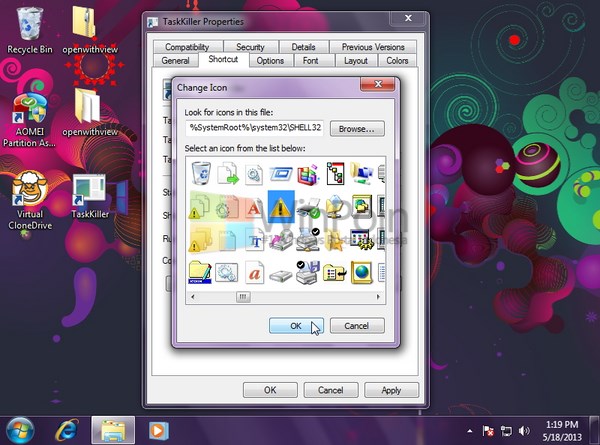Viewport: 600px width, 445px height.
Task: Select the Shortcut tab
Action: click(x=223, y=59)
